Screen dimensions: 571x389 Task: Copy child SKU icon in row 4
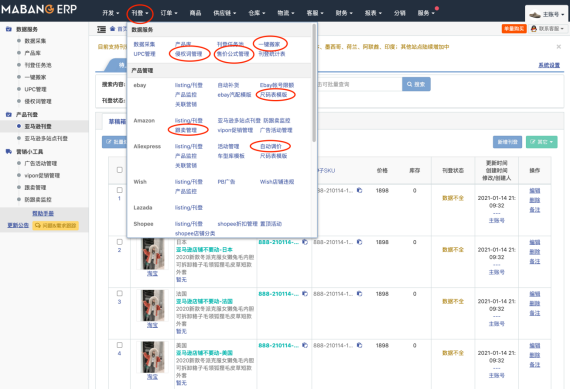coord(359,345)
